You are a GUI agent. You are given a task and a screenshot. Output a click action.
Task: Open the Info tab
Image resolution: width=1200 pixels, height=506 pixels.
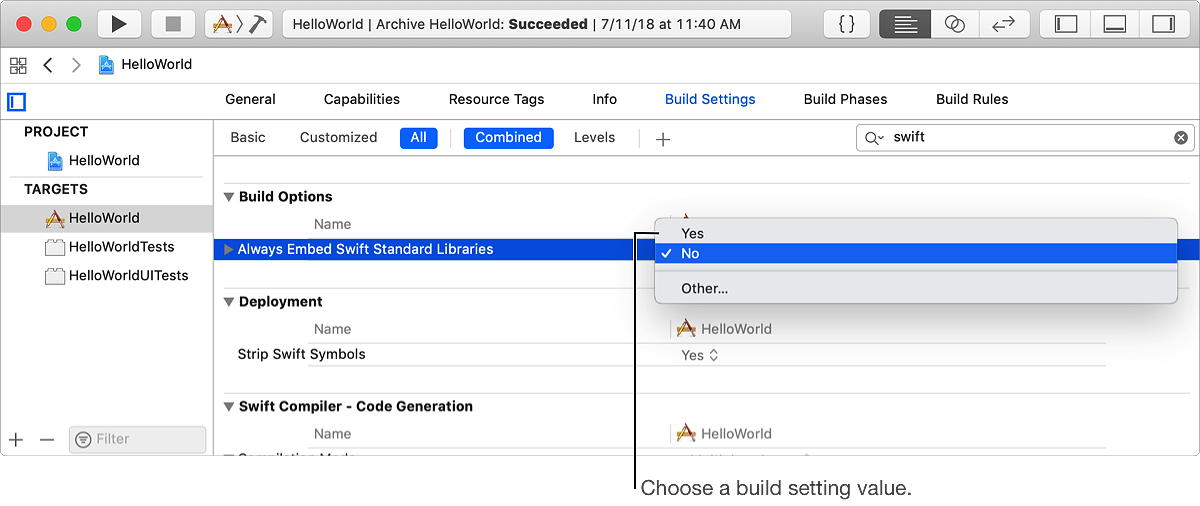coord(604,99)
